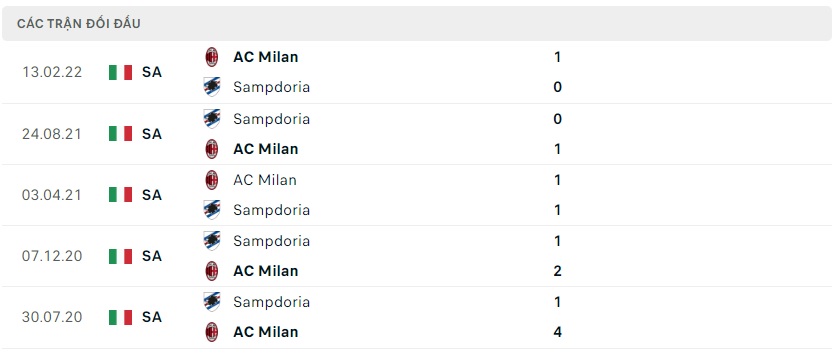This screenshot has height=360, width=832.
Task: Click AC Milan crest in 13.02.22 match
Action: point(212,57)
